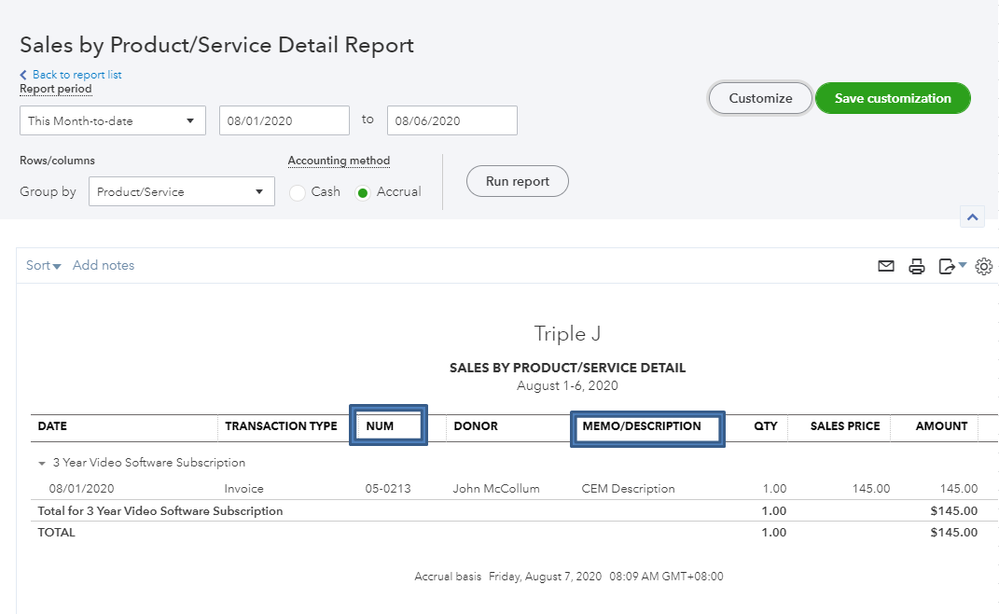999x614 pixels.
Task: Click Add notes link
Action: pos(103,266)
